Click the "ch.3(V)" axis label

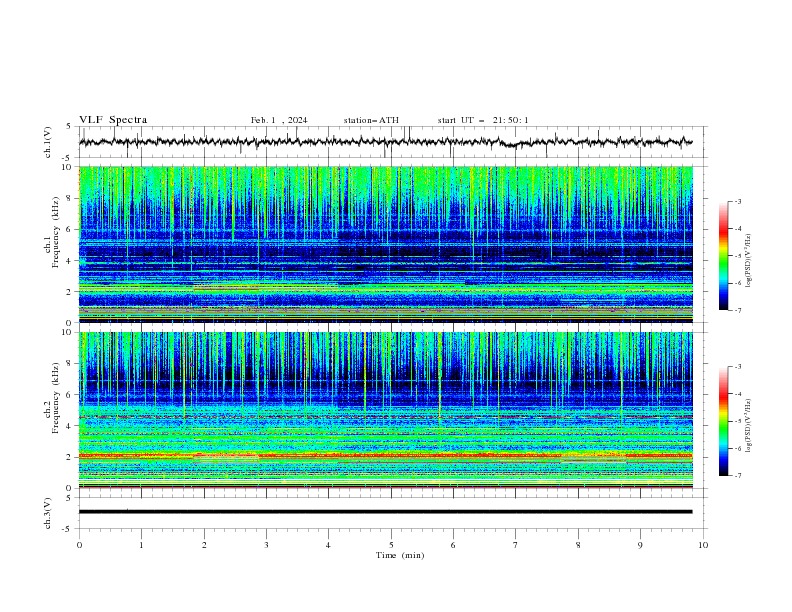[48, 513]
